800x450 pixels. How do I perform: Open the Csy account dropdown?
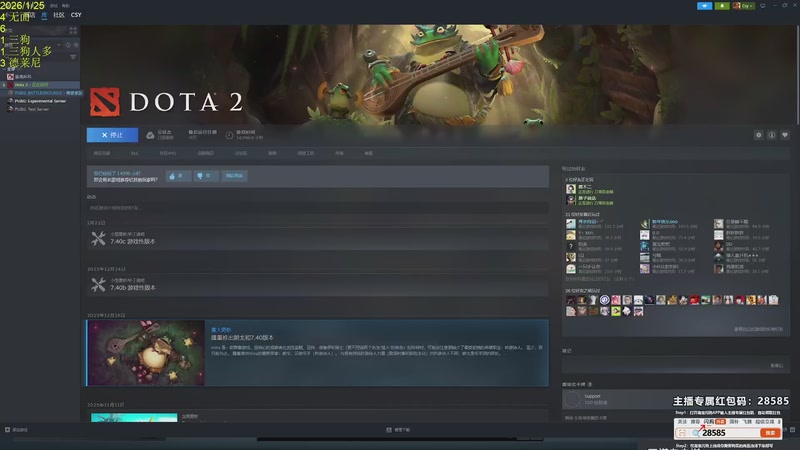743,6
